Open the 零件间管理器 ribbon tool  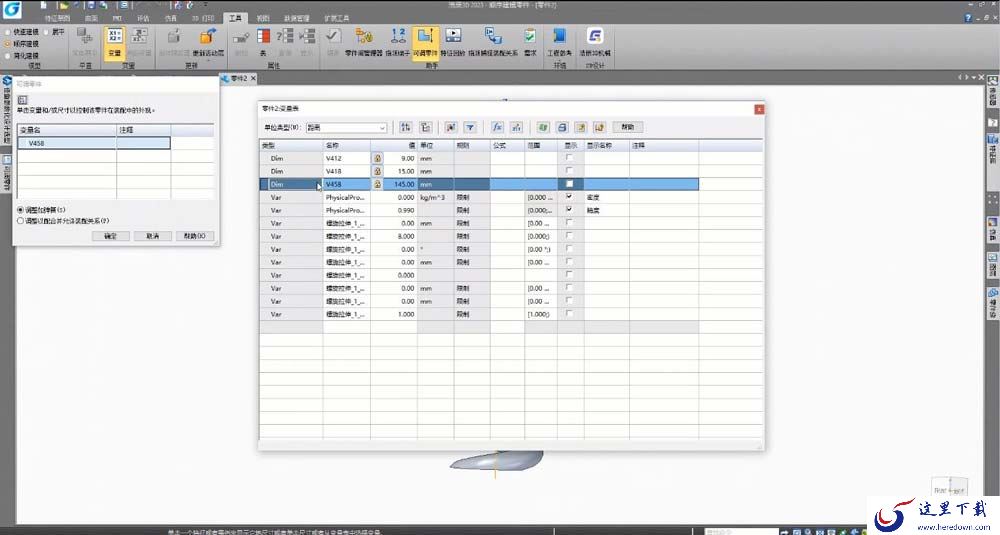tap(364, 42)
